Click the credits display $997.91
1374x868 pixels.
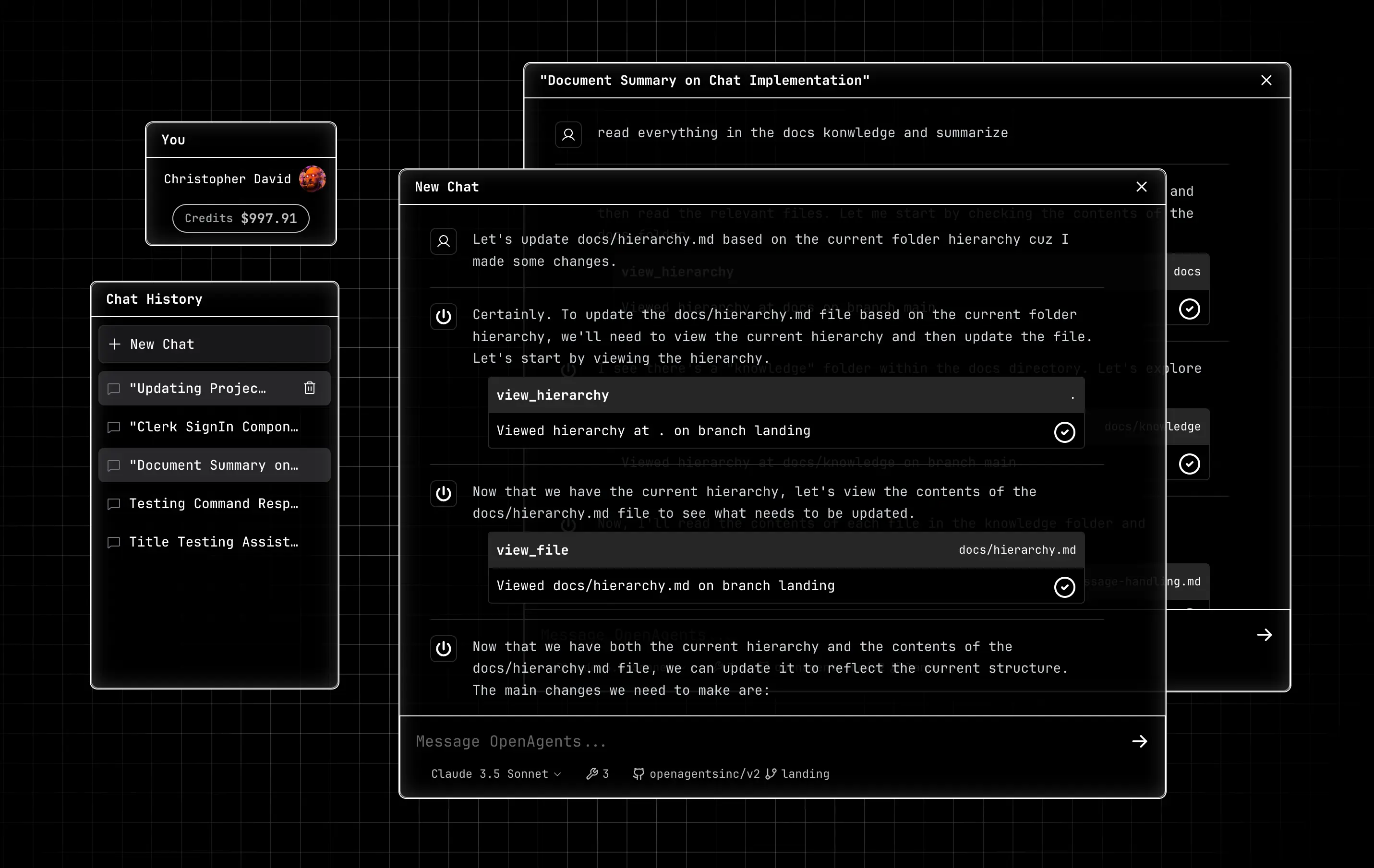pos(240,218)
